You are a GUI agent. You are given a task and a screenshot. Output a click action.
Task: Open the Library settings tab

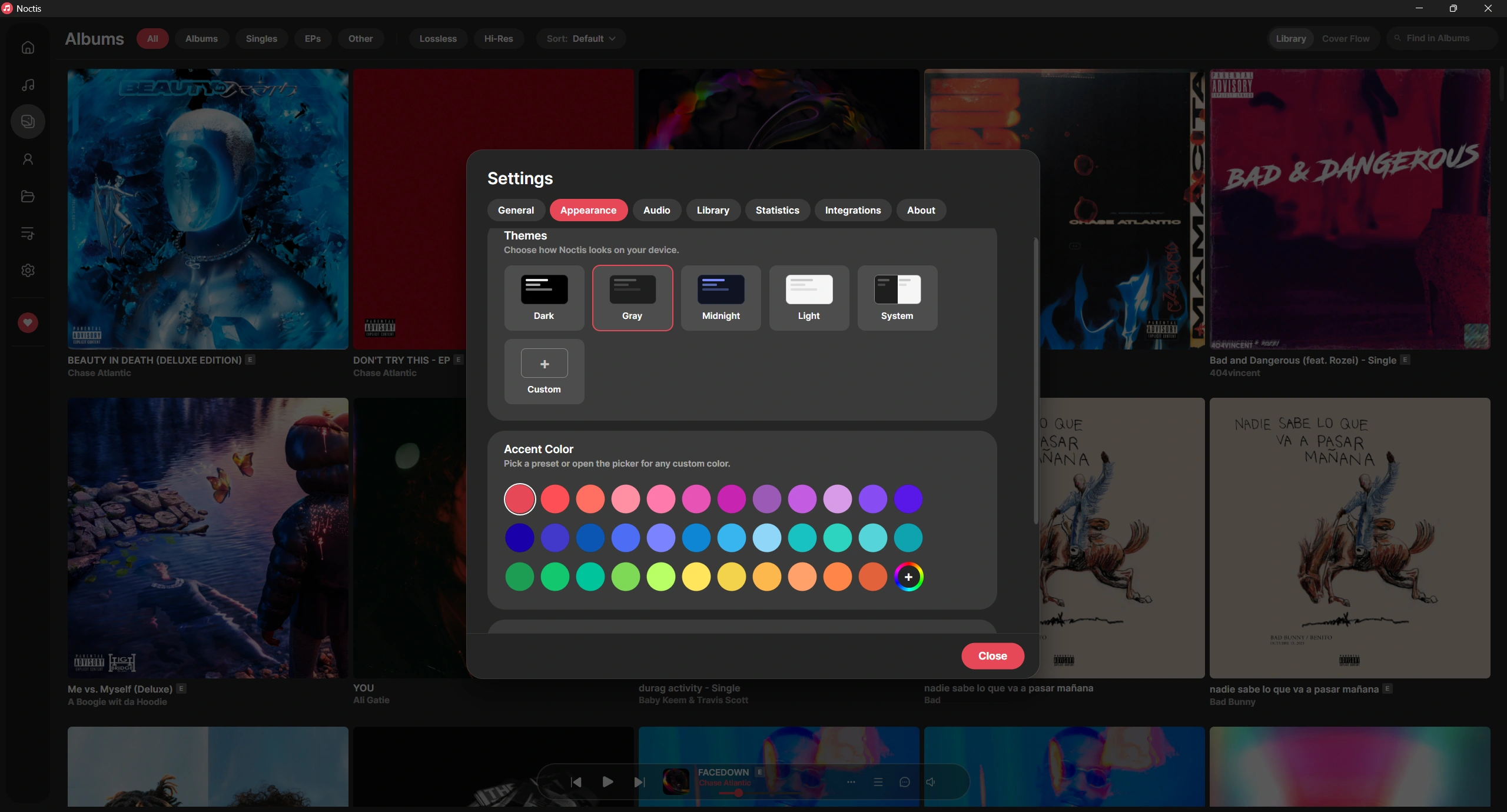(x=713, y=210)
